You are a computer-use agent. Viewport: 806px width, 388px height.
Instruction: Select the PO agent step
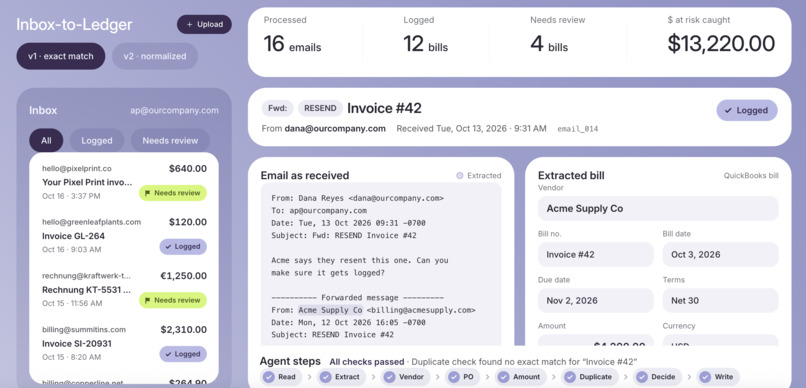(462, 377)
